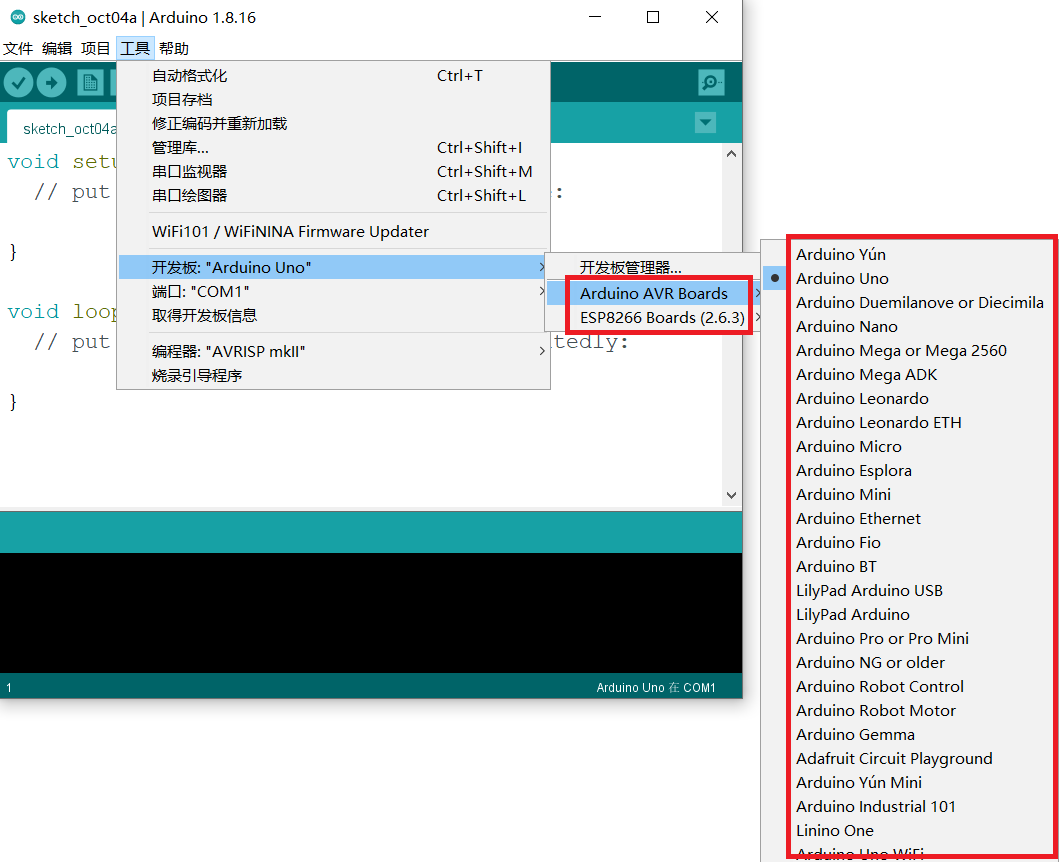This screenshot has width=1063, height=862.
Task: Click 取得开发板信息 entry
Action: [x=334, y=315]
